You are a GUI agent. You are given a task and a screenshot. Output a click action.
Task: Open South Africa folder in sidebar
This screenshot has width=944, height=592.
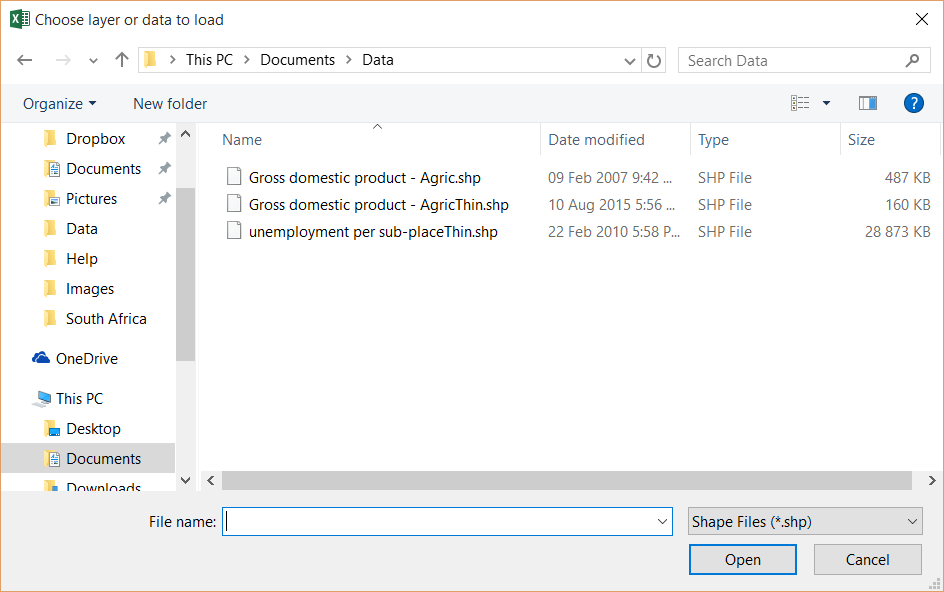106,319
